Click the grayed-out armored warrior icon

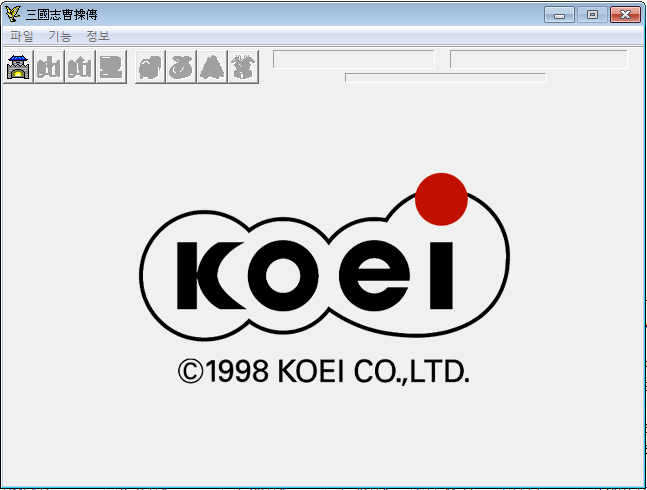(243, 67)
